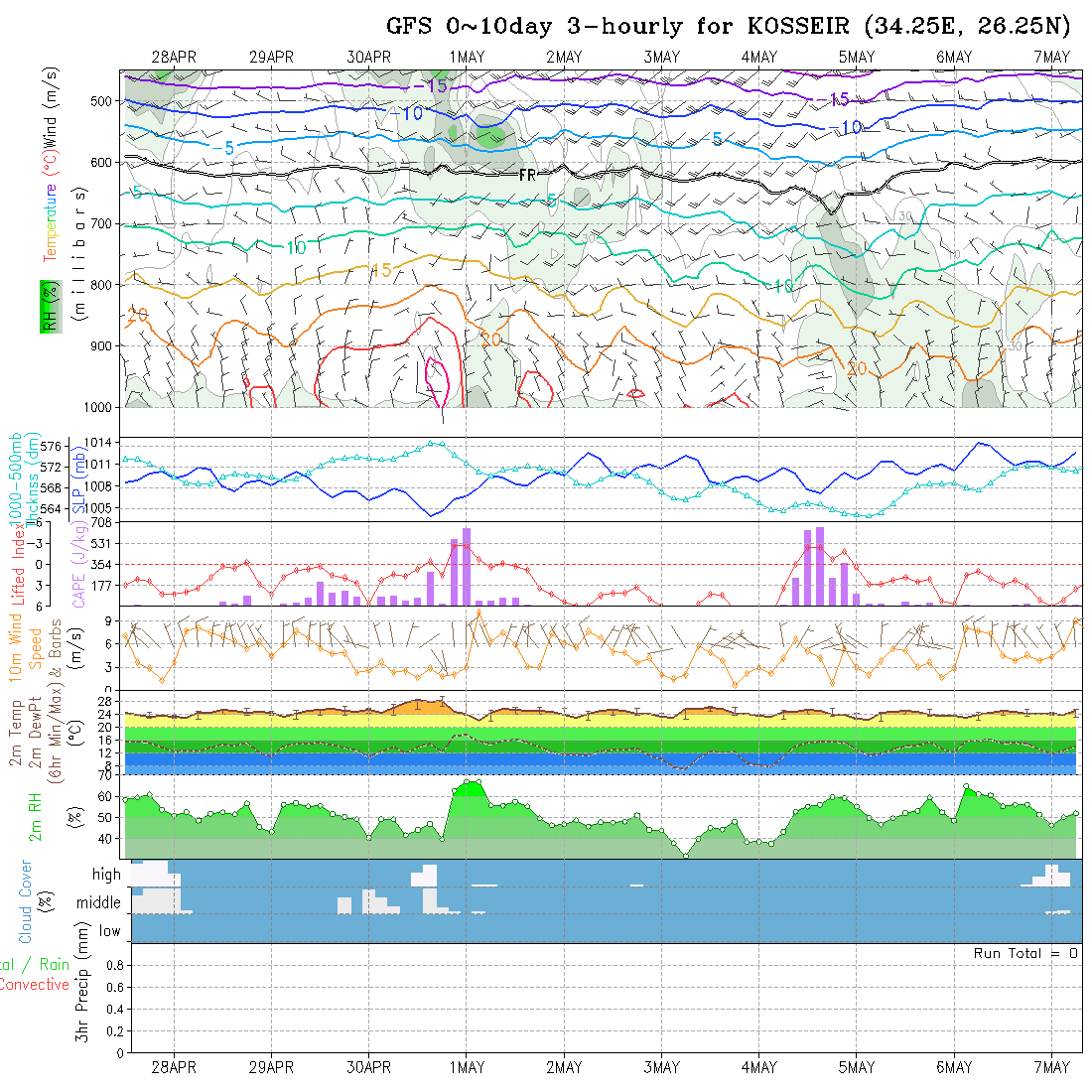Click the green "2m RH" axis label
The width and height of the screenshot is (1092, 1092).
35,816
